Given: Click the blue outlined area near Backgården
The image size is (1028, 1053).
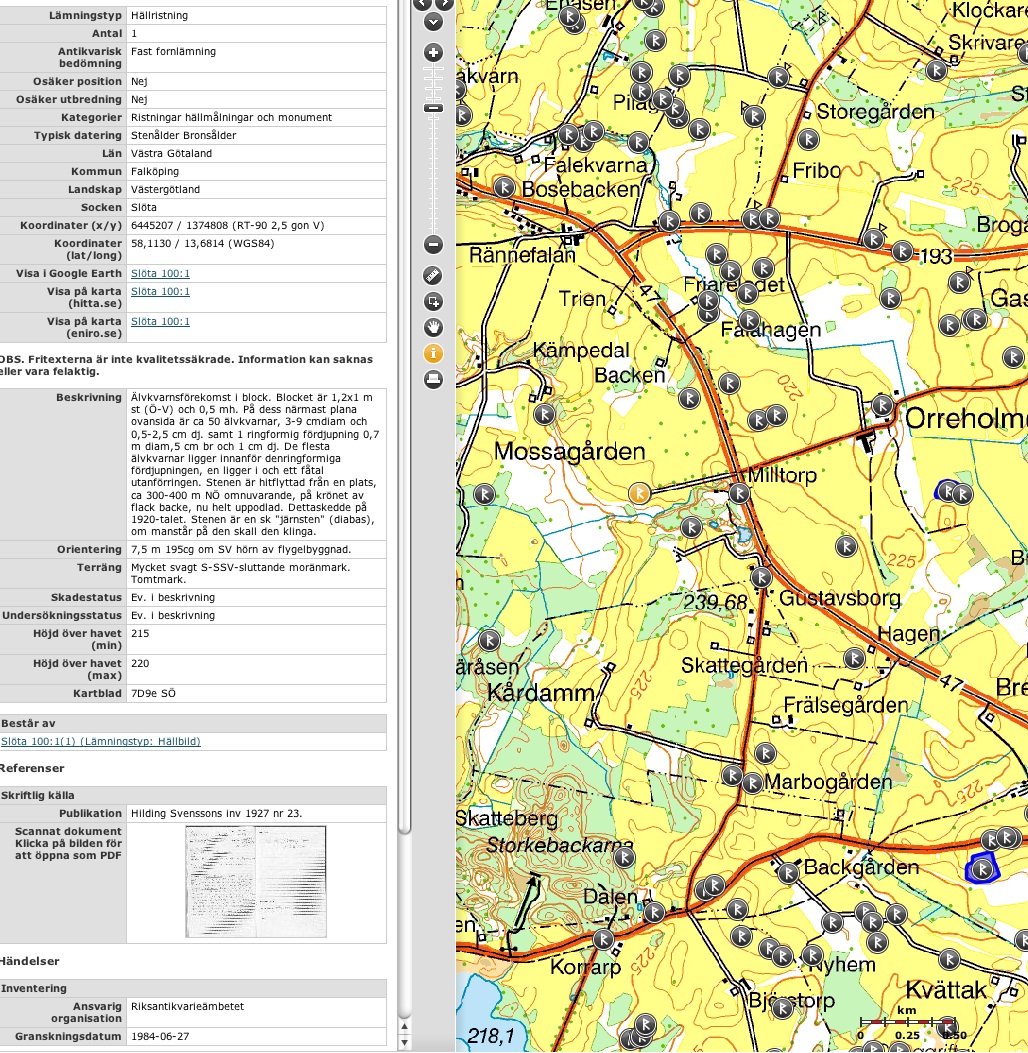Looking at the screenshot, I should 983,868.
